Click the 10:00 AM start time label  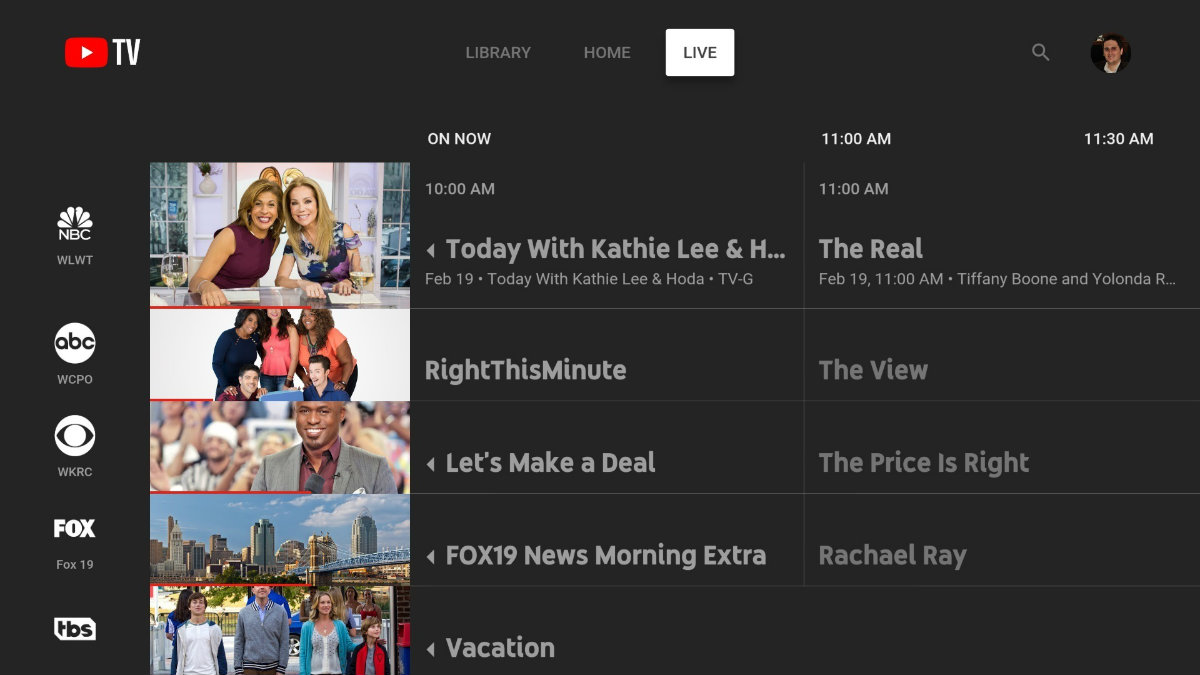tap(460, 189)
